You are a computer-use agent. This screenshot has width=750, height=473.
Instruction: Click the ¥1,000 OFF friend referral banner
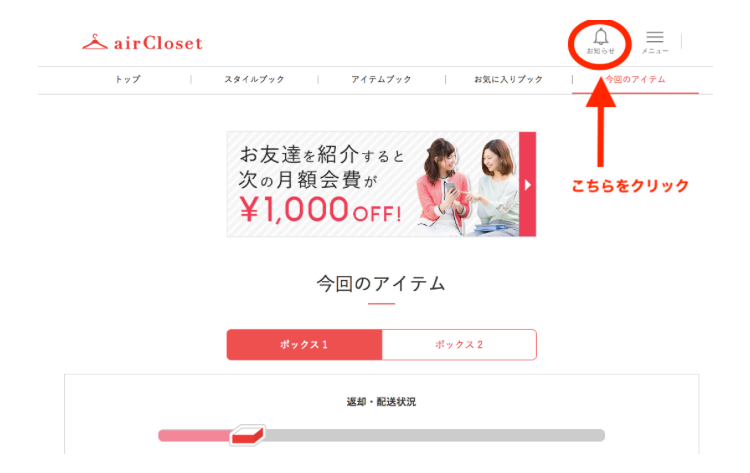381,184
